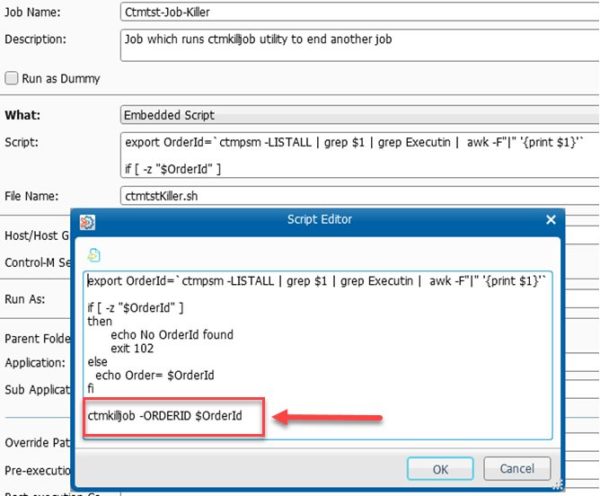The height and width of the screenshot is (496, 600).
Task: Confirm the script with the OK button
Action: click(440, 469)
